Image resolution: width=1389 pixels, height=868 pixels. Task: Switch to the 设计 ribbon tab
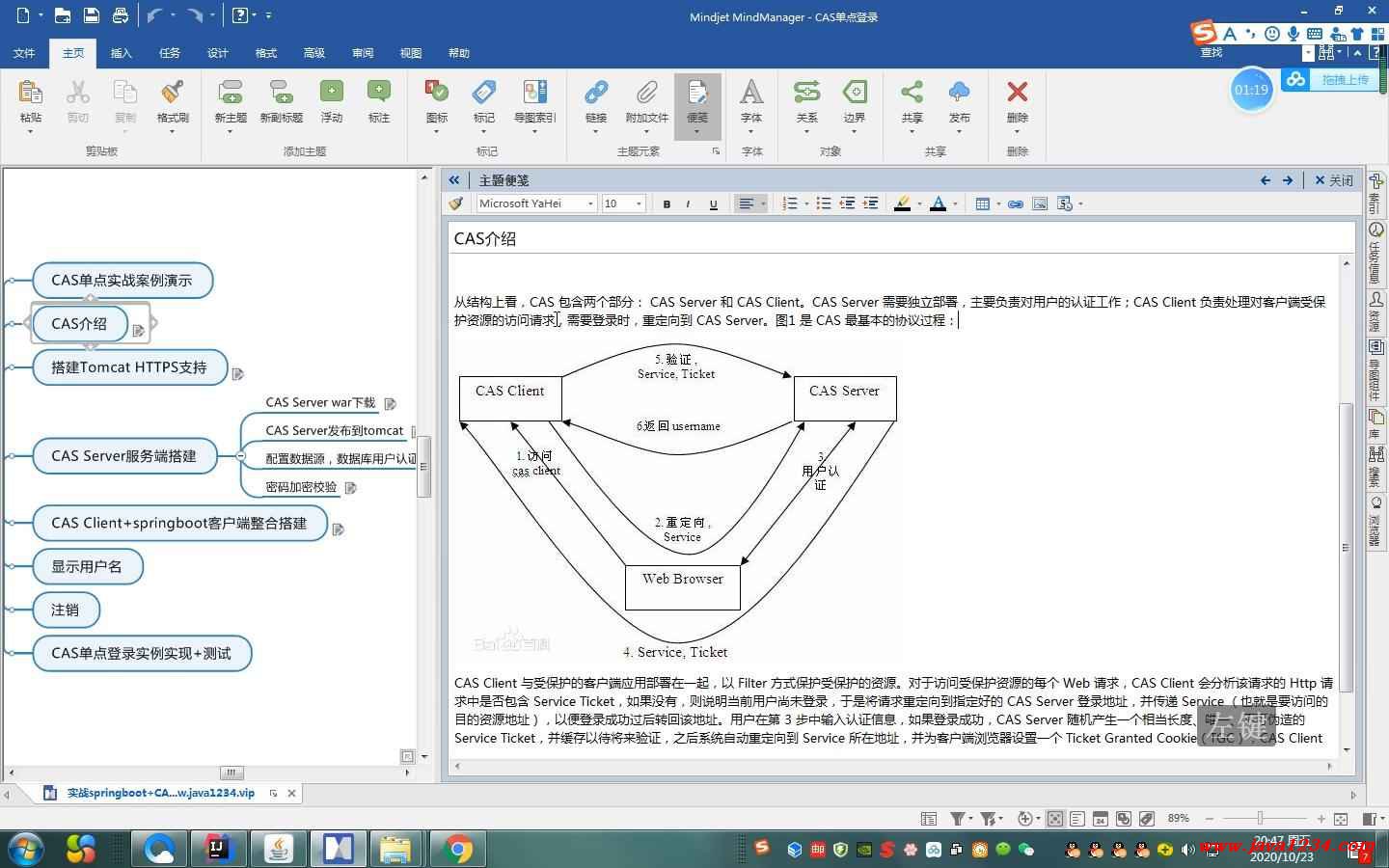(218, 53)
